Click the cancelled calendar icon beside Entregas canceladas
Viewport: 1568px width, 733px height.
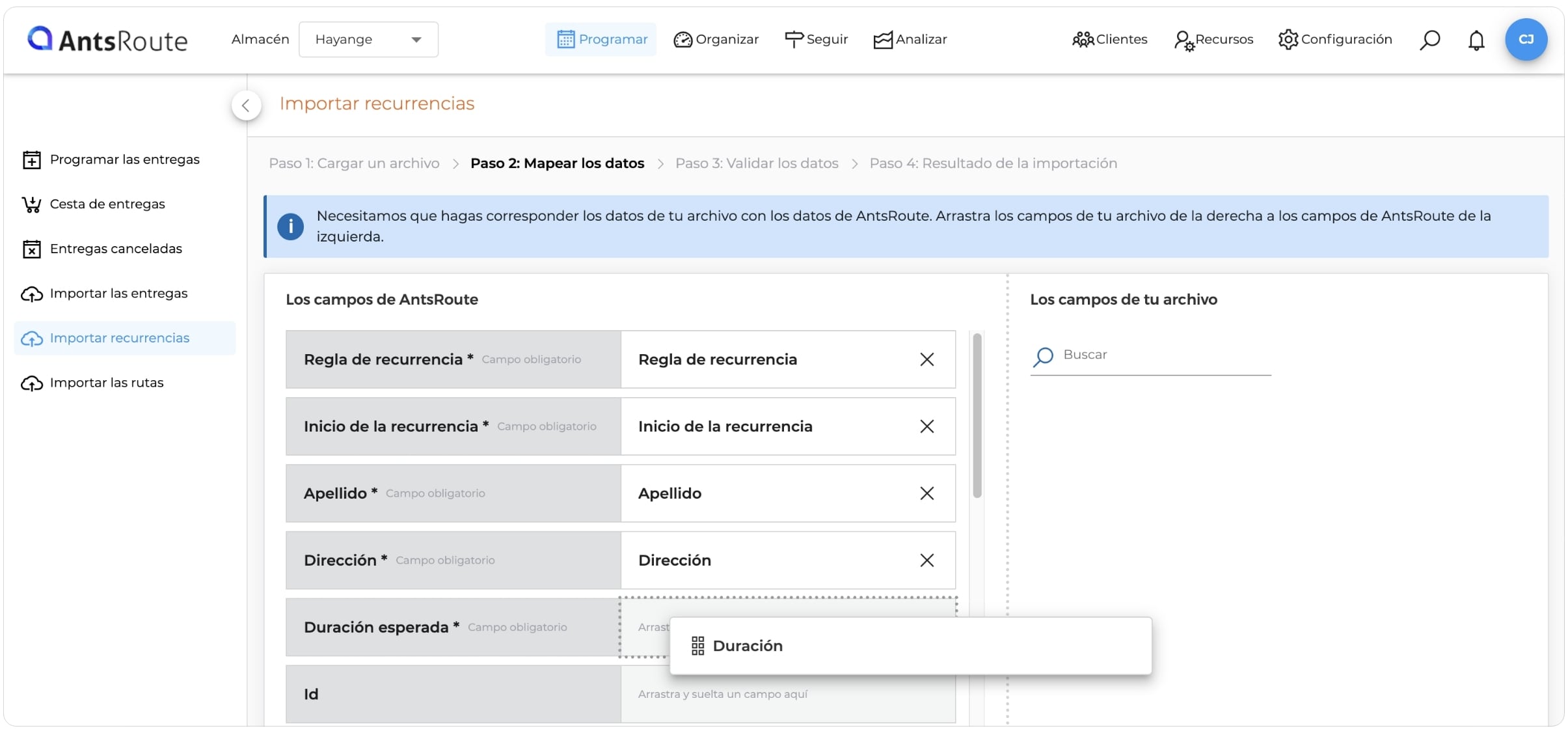pyautogui.click(x=32, y=249)
